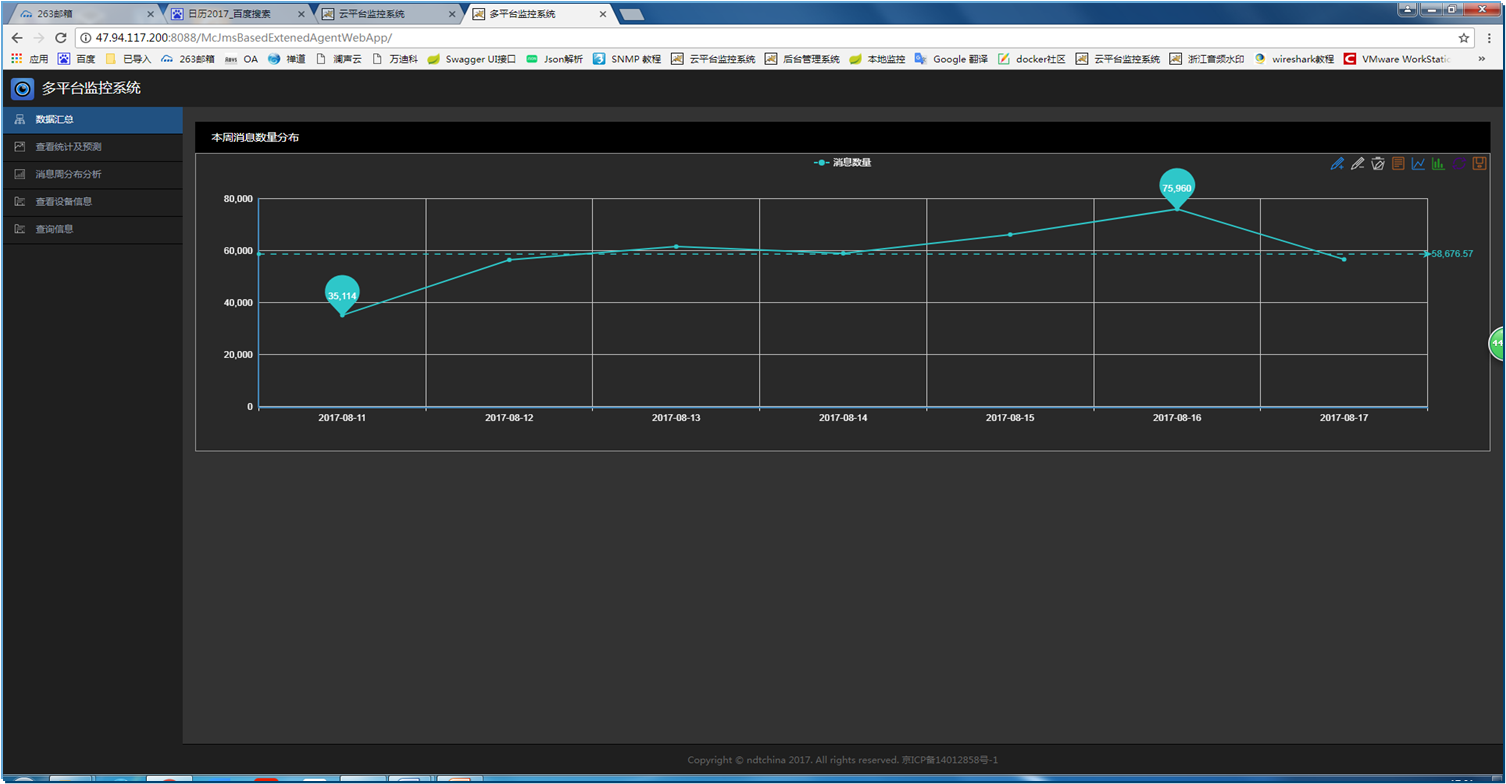Click the purple restore chart icon
This screenshot has width=1506, height=784.
[x=1459, y=163]
